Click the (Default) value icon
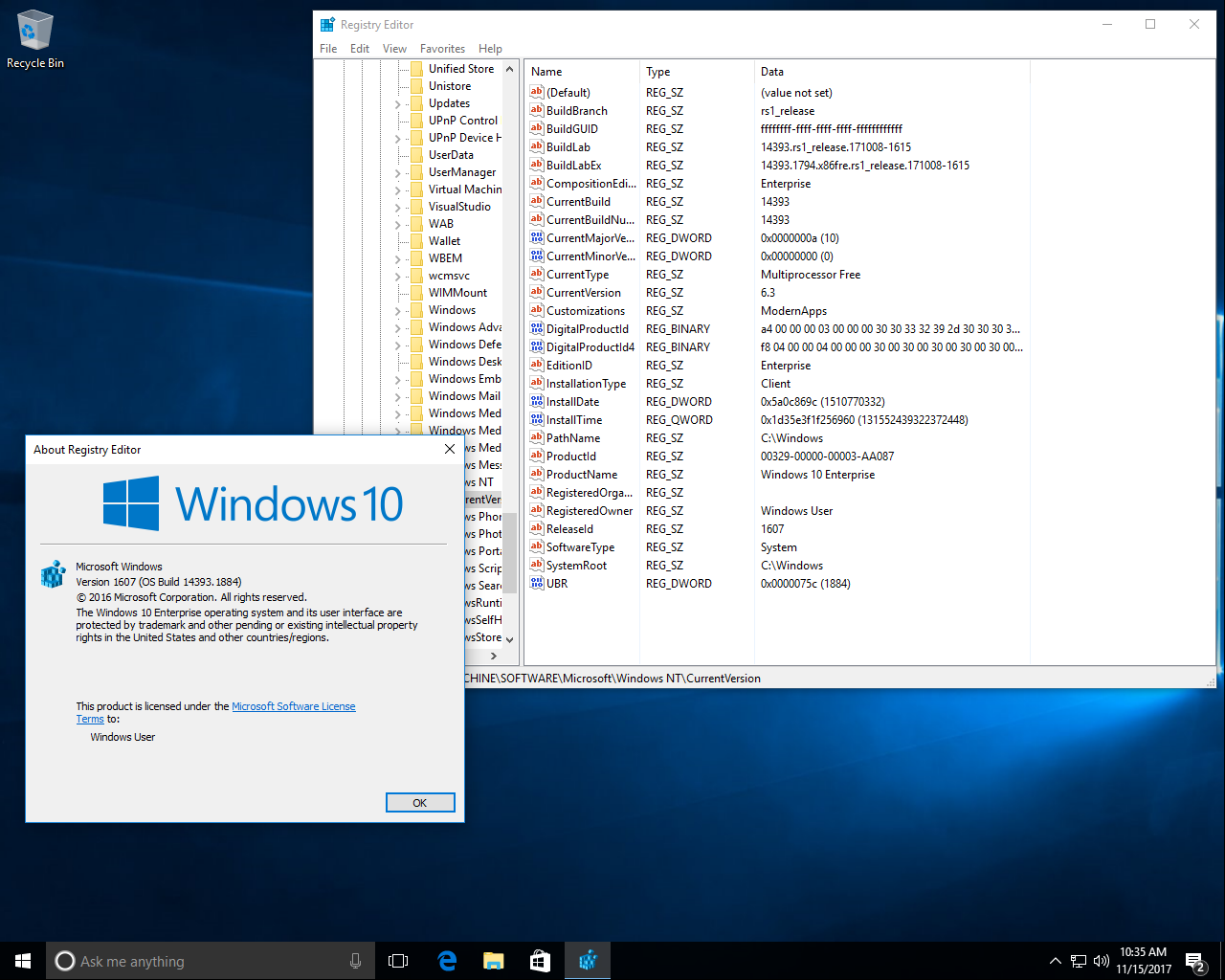Image resolution: width=1225 pixels, height=980 pixels. 537,92
